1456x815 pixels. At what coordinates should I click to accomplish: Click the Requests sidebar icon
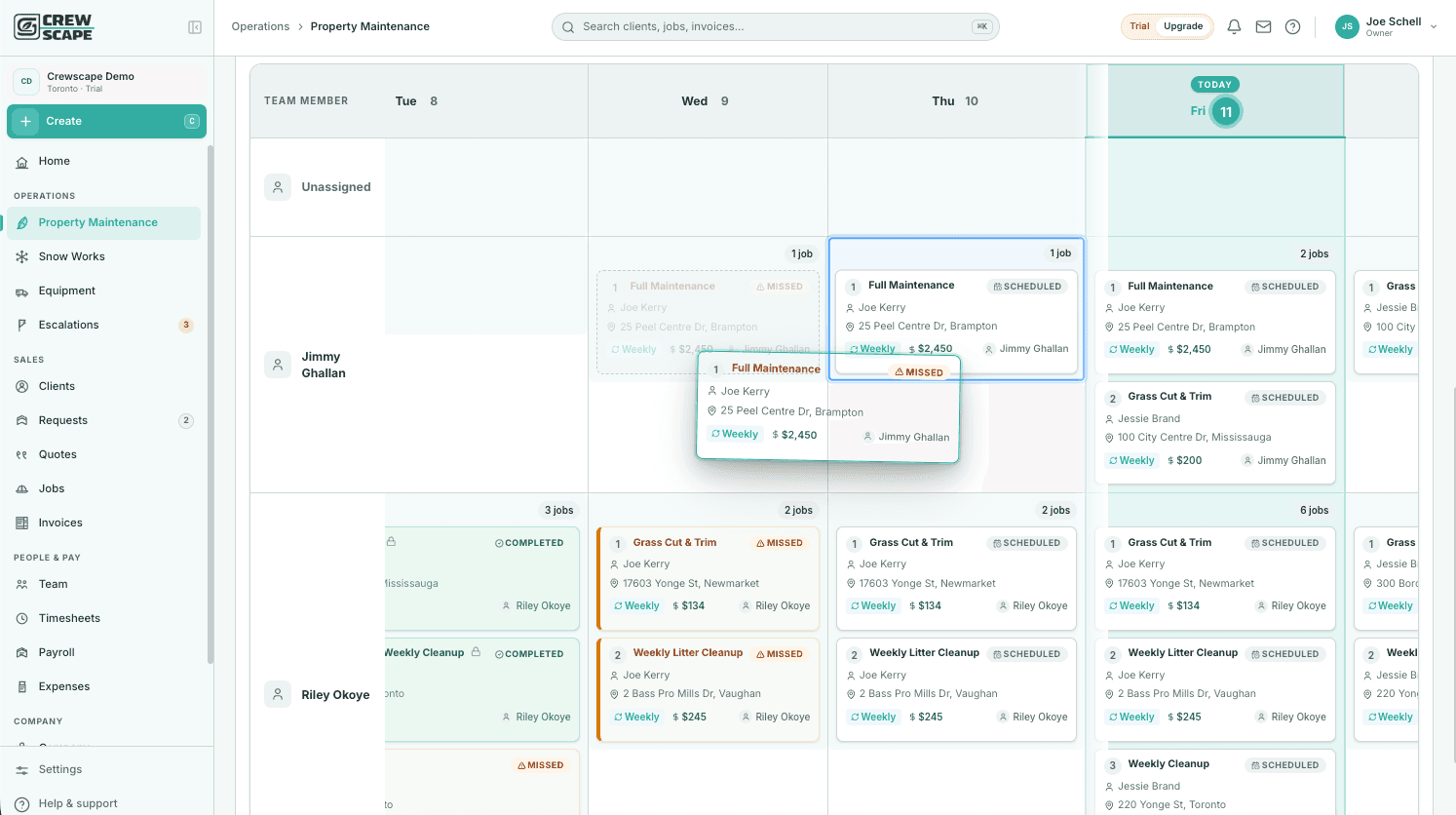21,420
